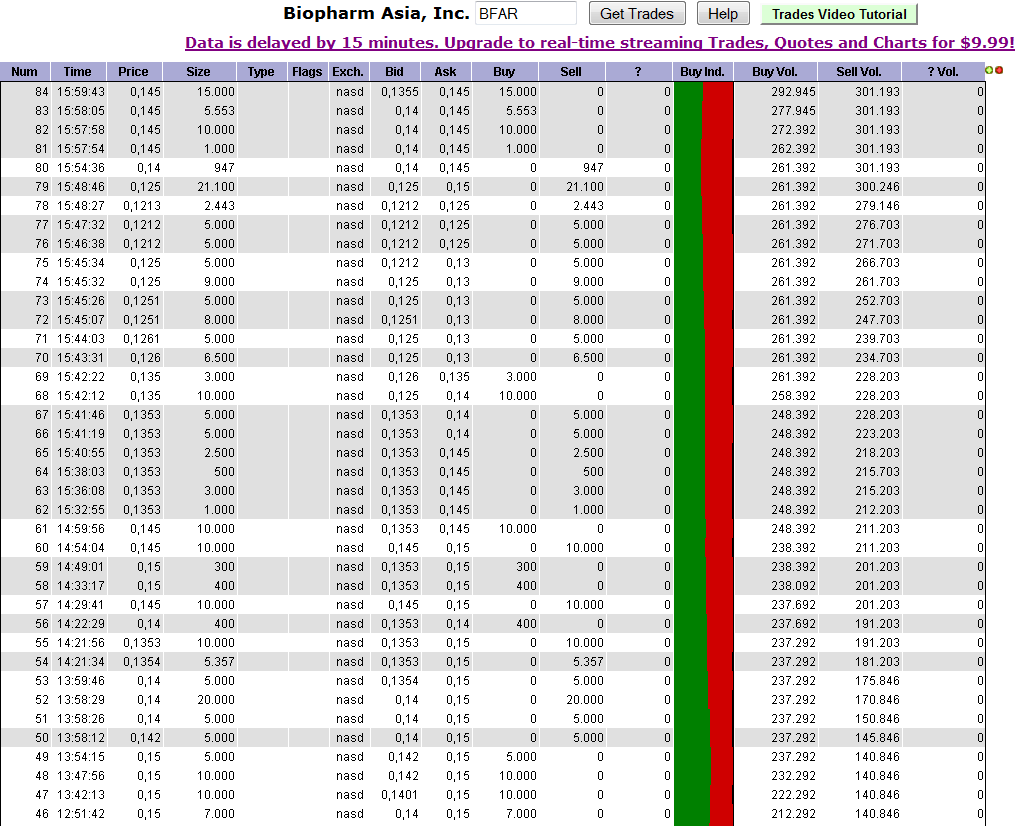1016x826 pixels.
Task: Open the Help button
Action: point(723,13)
